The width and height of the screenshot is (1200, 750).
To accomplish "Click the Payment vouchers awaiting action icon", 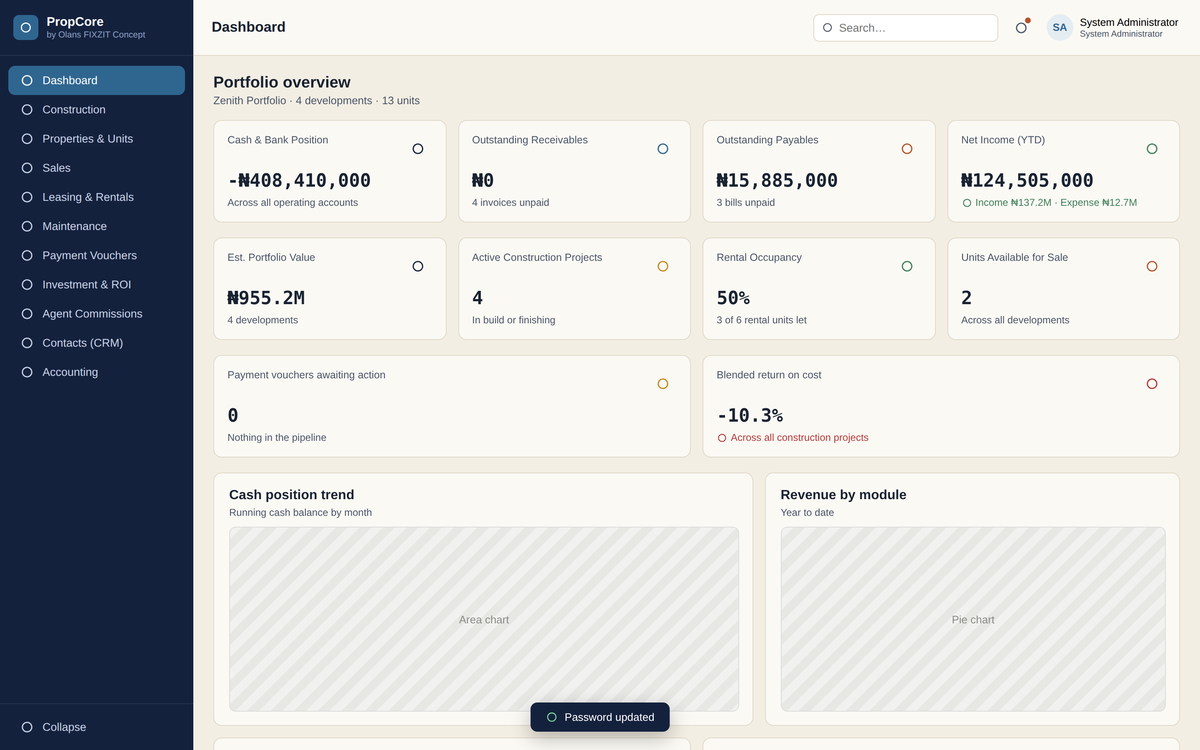I will [663, 384].
